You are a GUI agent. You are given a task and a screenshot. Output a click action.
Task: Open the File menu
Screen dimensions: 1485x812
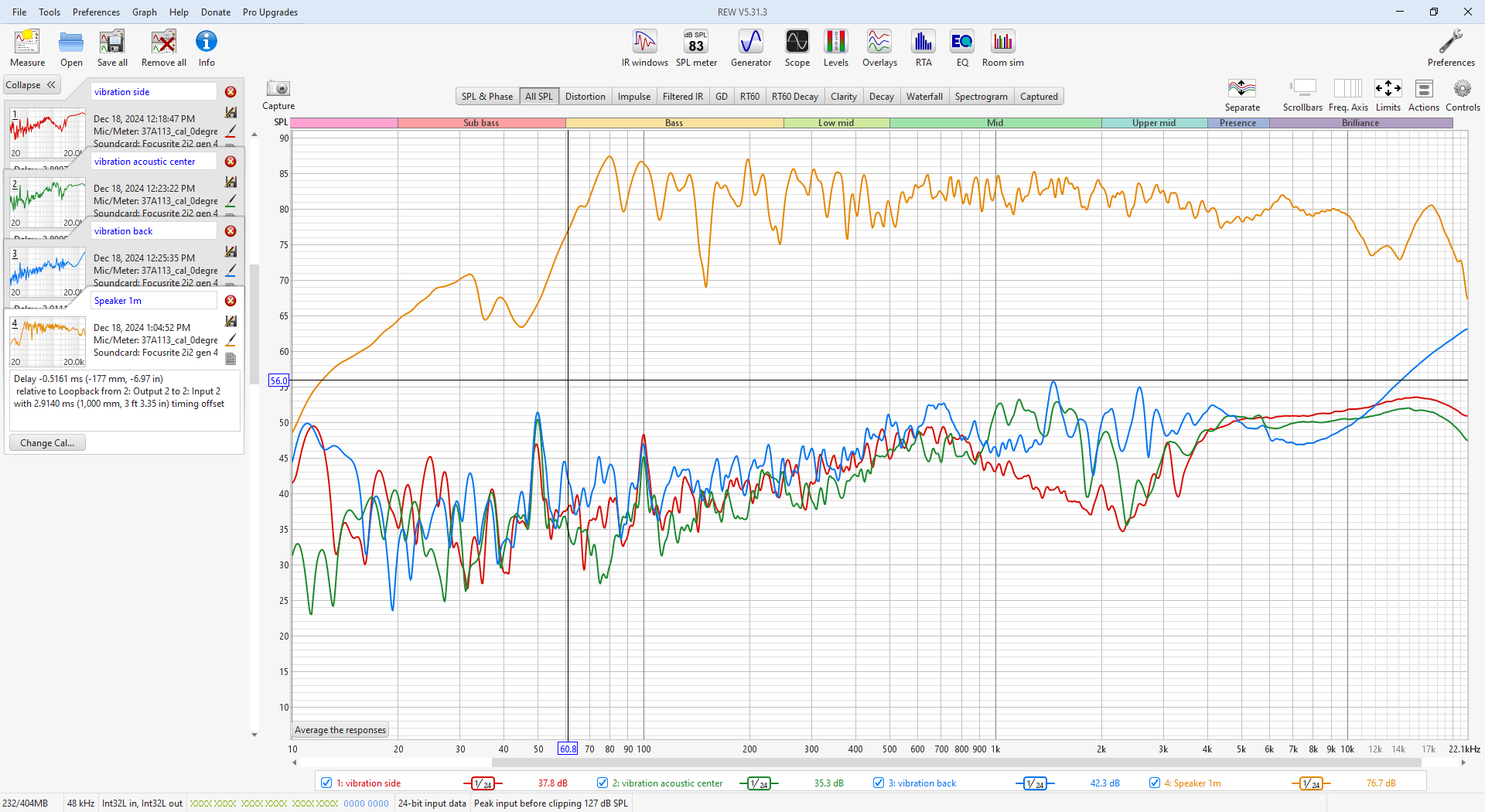(19, 12)
